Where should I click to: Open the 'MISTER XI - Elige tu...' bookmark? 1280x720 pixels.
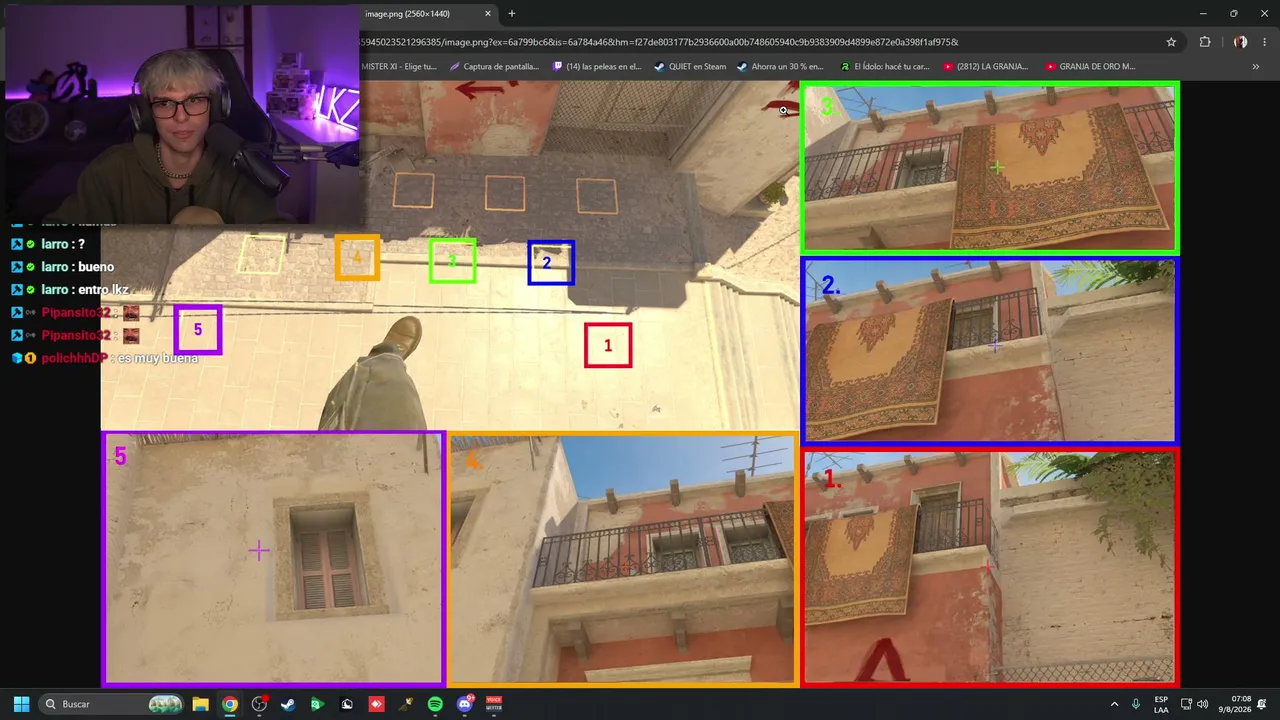(398, 67)
